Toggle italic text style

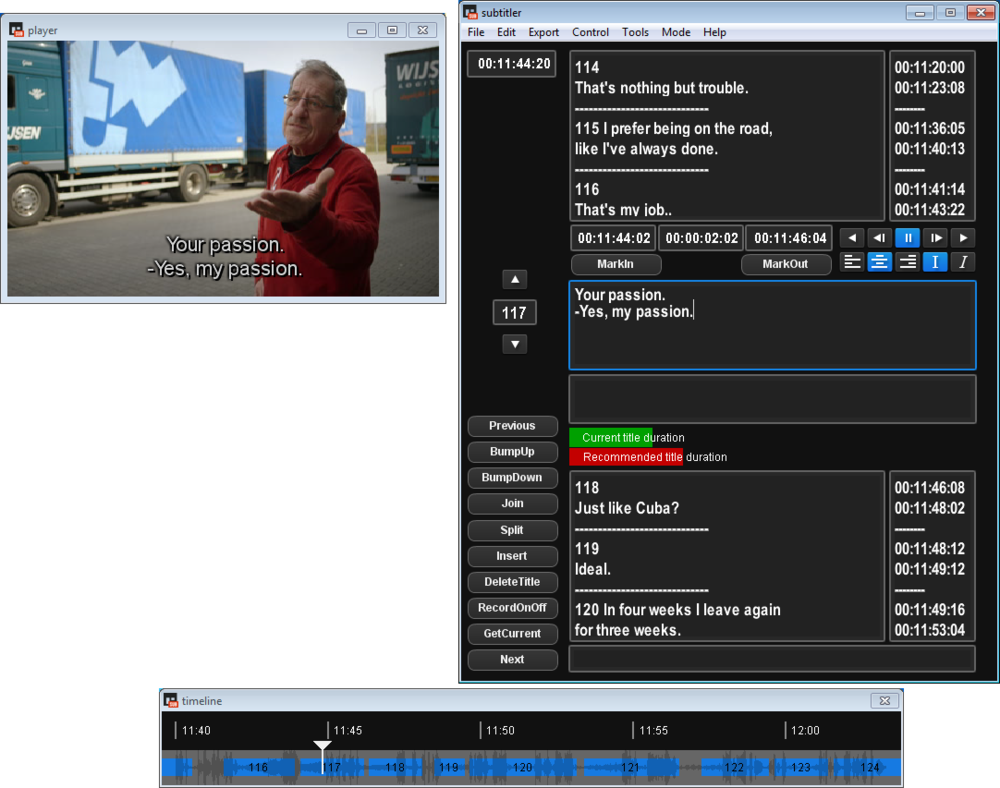click(x=963, y=262)
